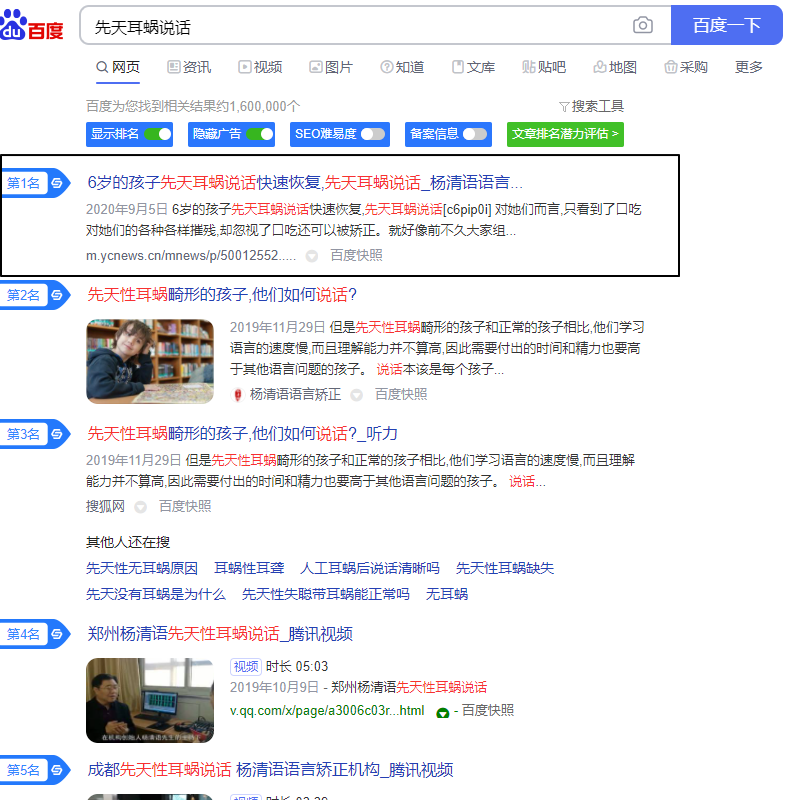The image size is (800, 800).
Task: Expand dropdown arrow beside 杨清语语言矫正
Action: (x=357, y=395)
